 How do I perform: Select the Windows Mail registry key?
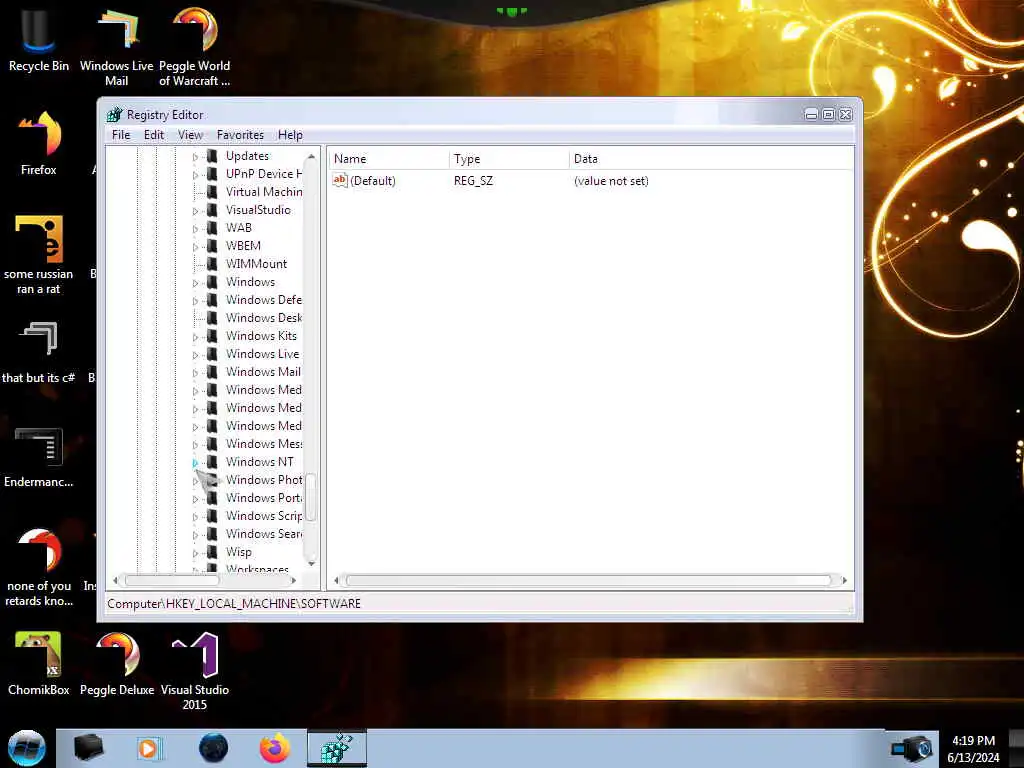coord(263,372)
